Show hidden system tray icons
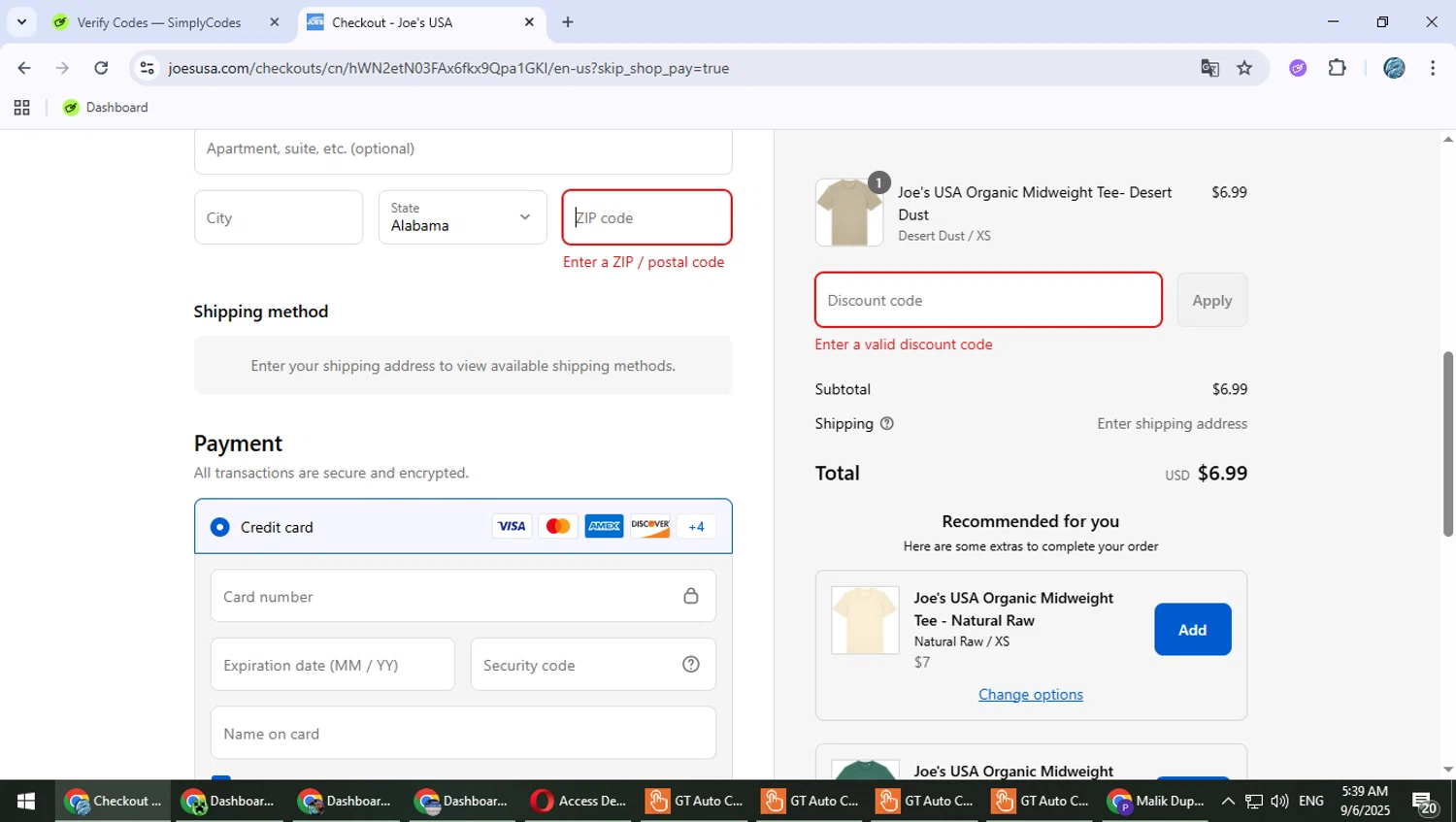Screen dimensions: 1456x822 coord(1228,802)
